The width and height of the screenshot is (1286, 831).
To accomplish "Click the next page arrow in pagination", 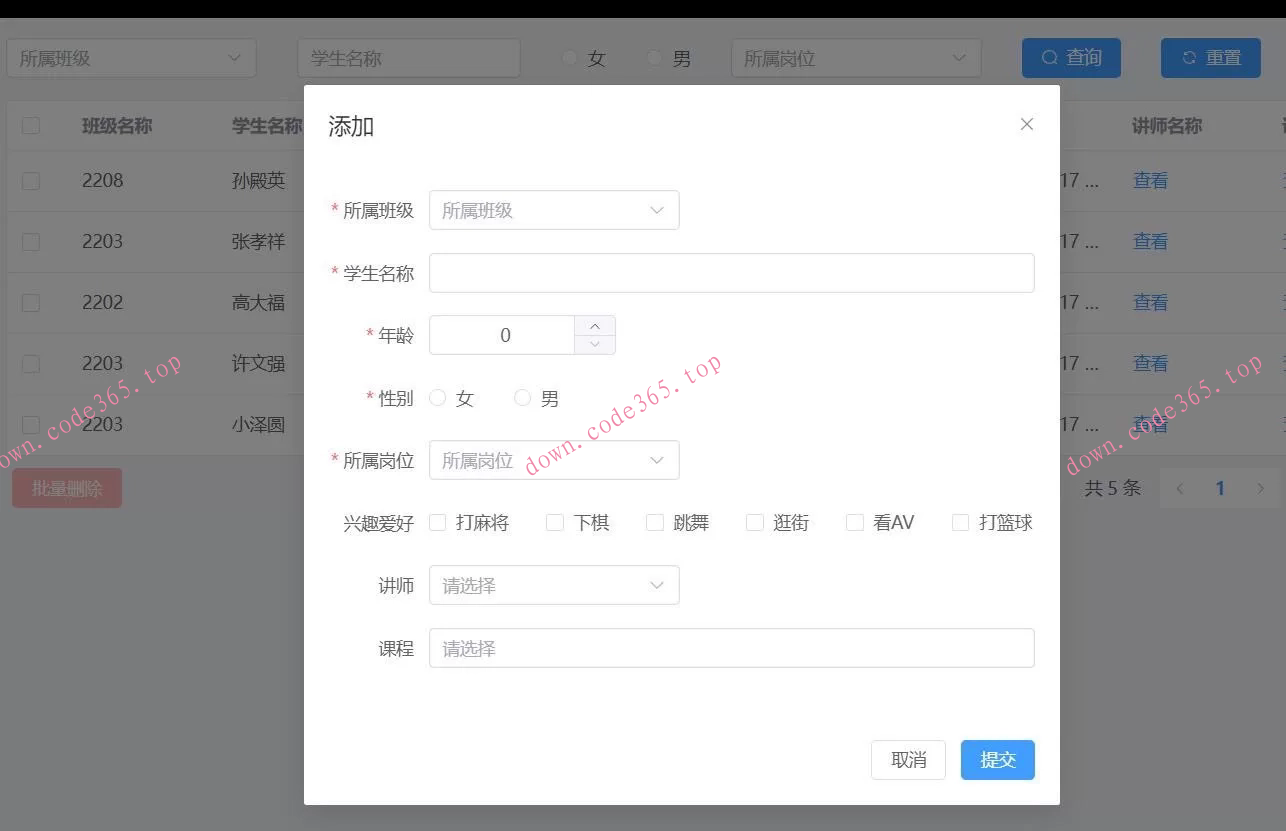I will (1260, 488).
